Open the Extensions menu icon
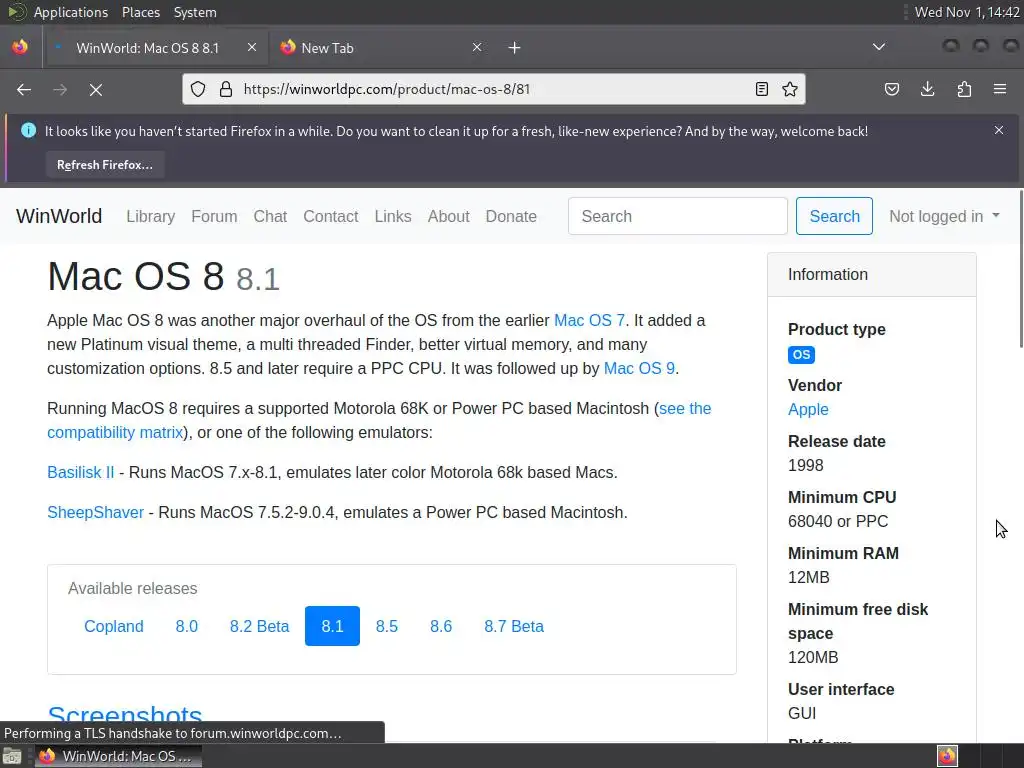The width and height of the screenshot is (1024, 768). [x=964, y=89]
